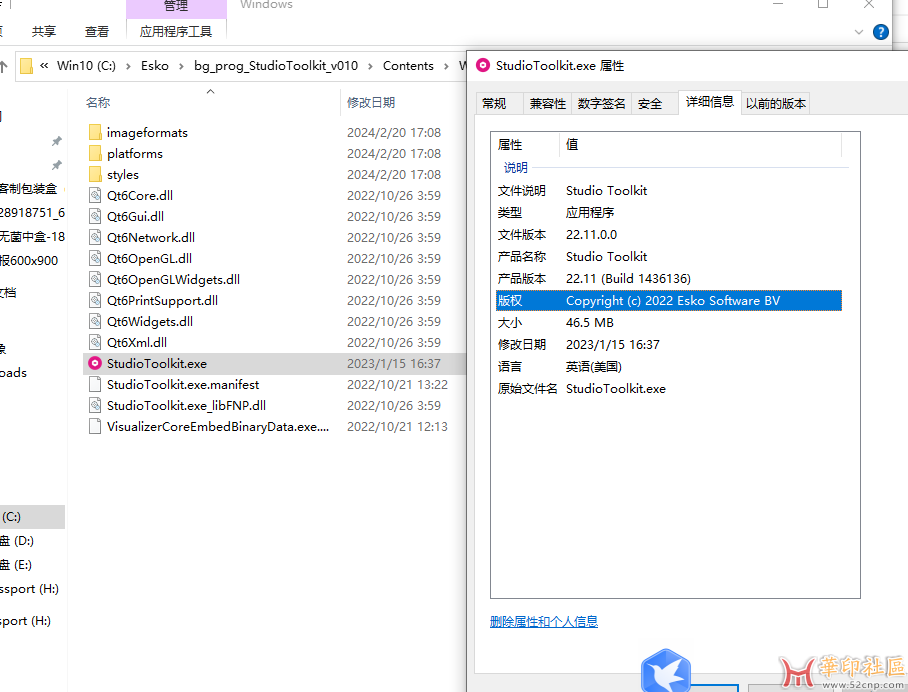
Task: Click the StudioToolkit.exe.manifest file icon
Action: (x=96, y=385)
